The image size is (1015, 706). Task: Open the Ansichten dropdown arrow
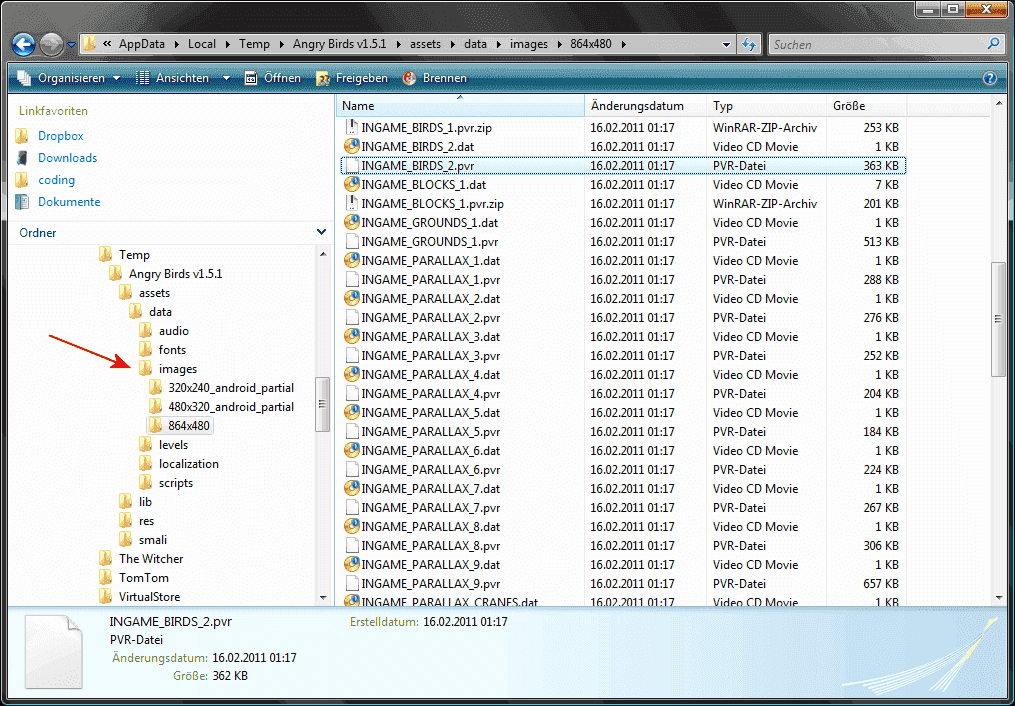click(x=226, y=78)
